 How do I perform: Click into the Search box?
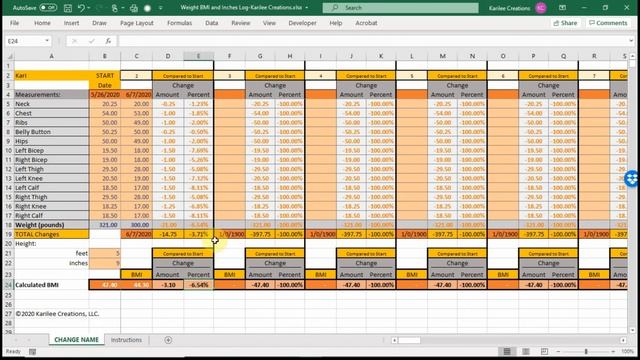(x=400, y=8)
